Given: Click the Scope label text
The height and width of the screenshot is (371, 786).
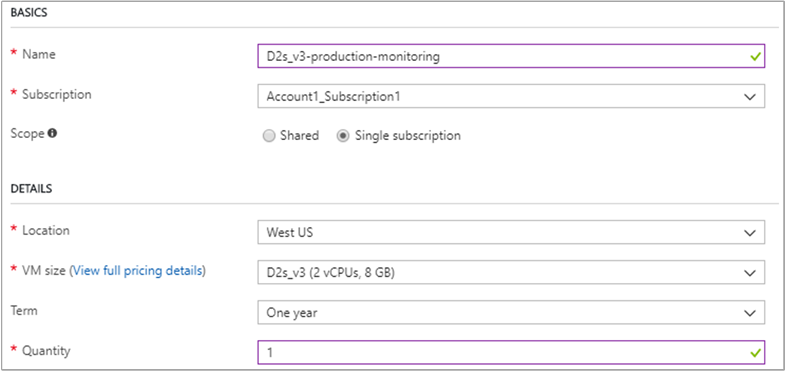Looking at the screenshot, I should [x=28, y=134].
